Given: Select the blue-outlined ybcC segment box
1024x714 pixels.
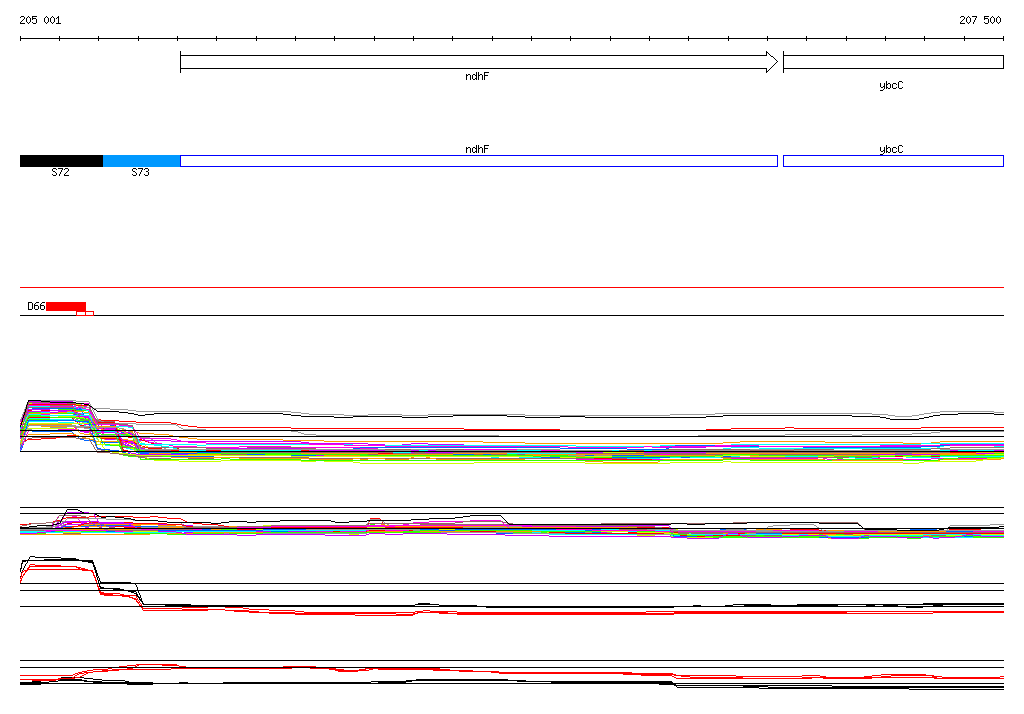Looking at the screenshot, I should click(x=892, y=161).
